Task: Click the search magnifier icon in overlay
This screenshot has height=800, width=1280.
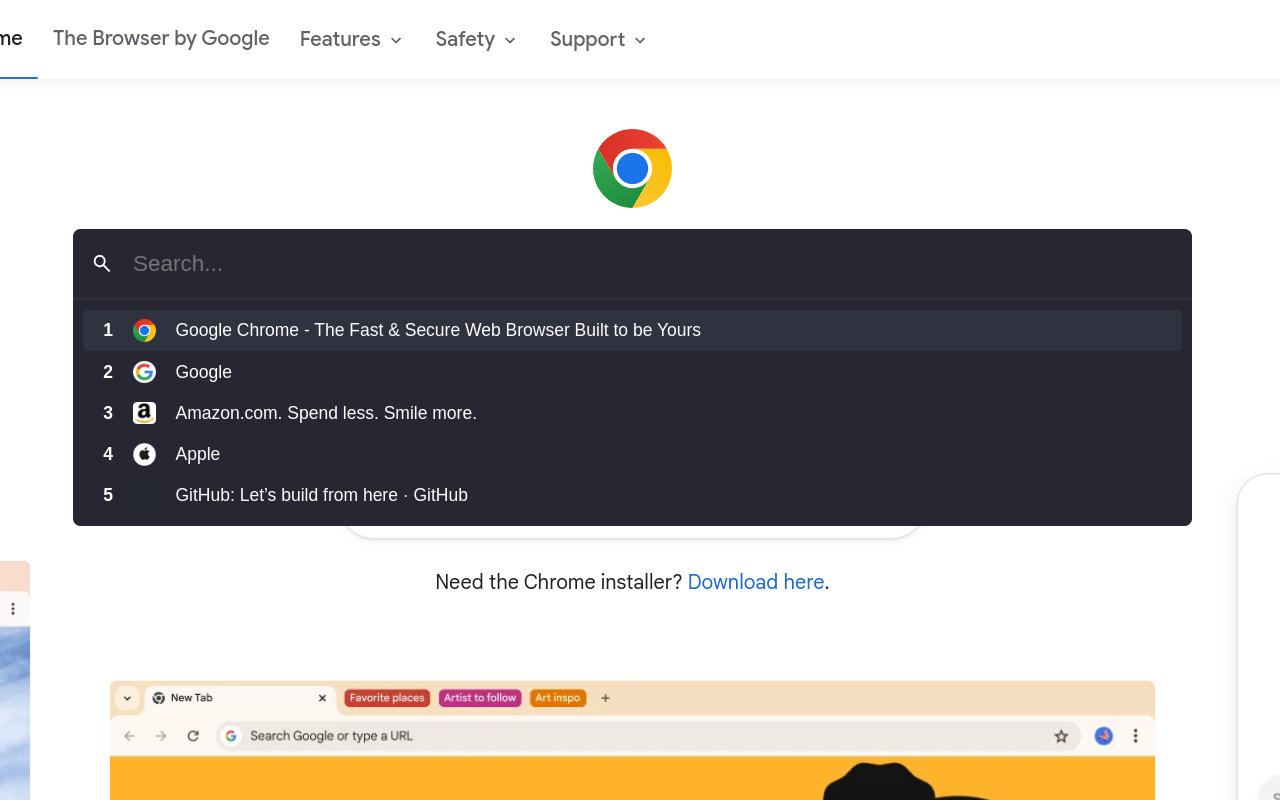Action: [102, 264]
